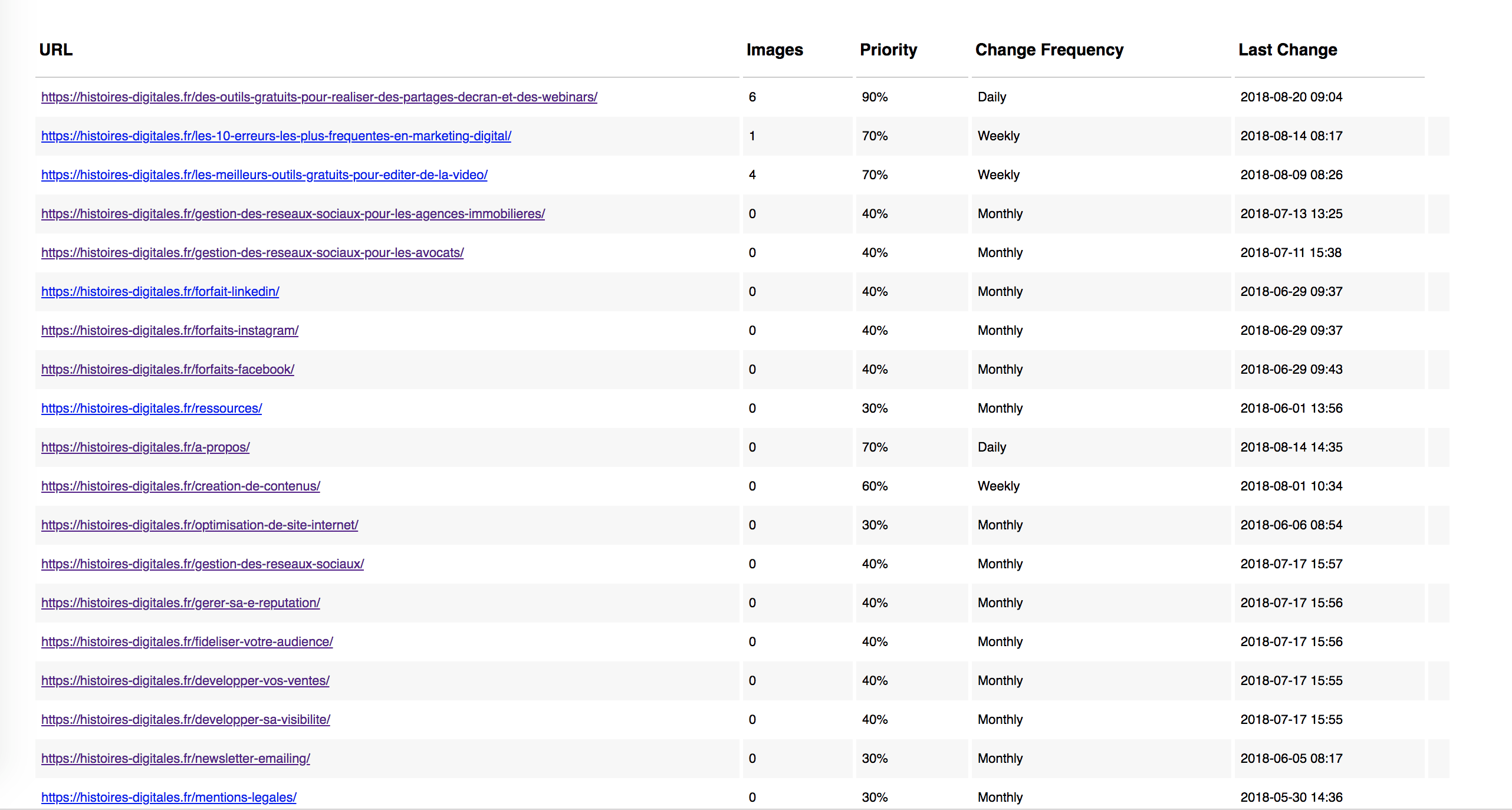Click the date 2018-06-05 08:17

point(1291,758)
